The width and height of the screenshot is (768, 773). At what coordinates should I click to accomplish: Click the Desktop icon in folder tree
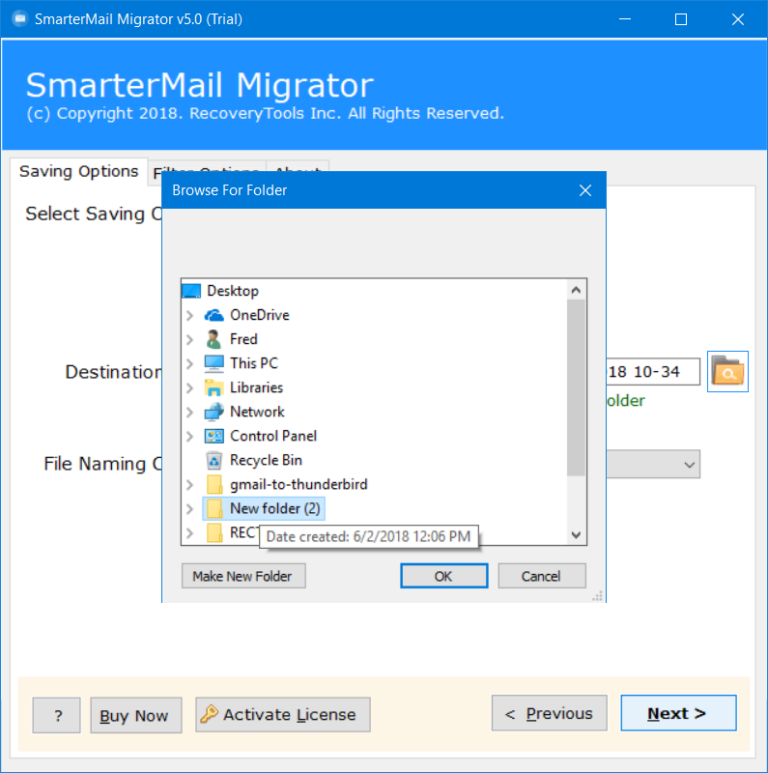coord(191,291)
